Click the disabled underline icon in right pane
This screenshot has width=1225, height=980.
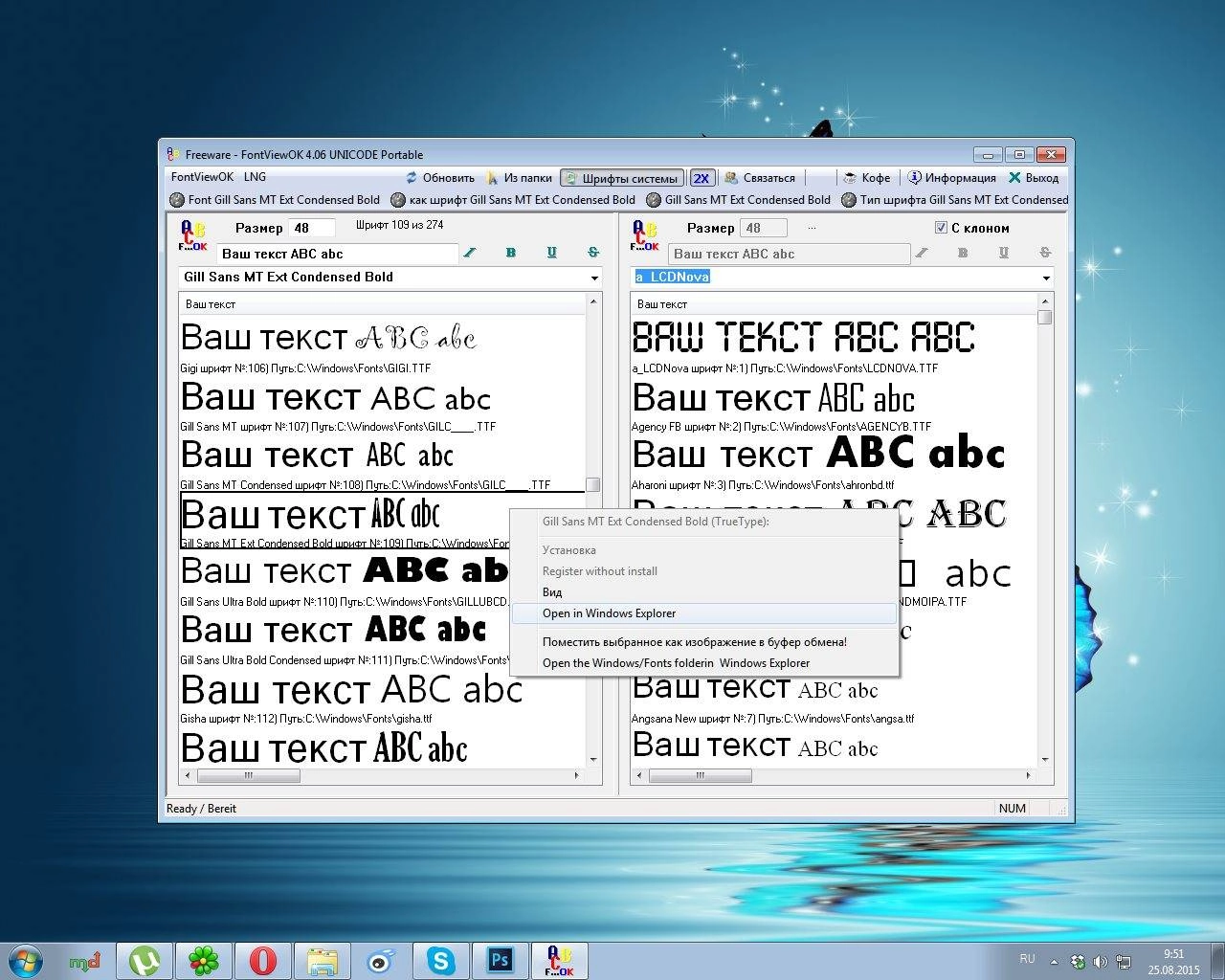[1003, 253]
